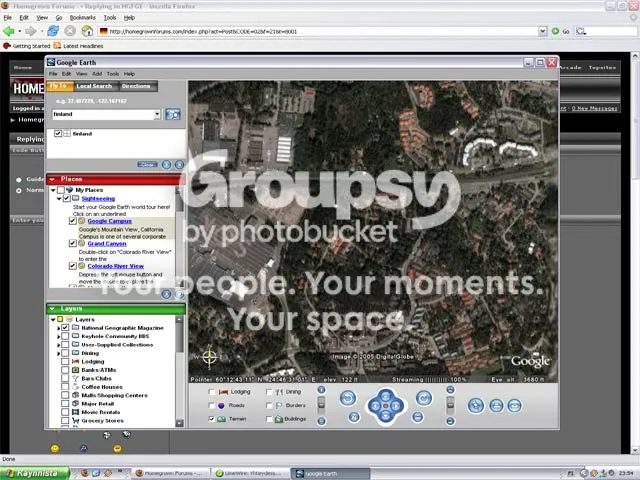Rotate view counterclockwise in navigation panel
Viewport: 640px width, 480px height.
(x=348, y=398)
